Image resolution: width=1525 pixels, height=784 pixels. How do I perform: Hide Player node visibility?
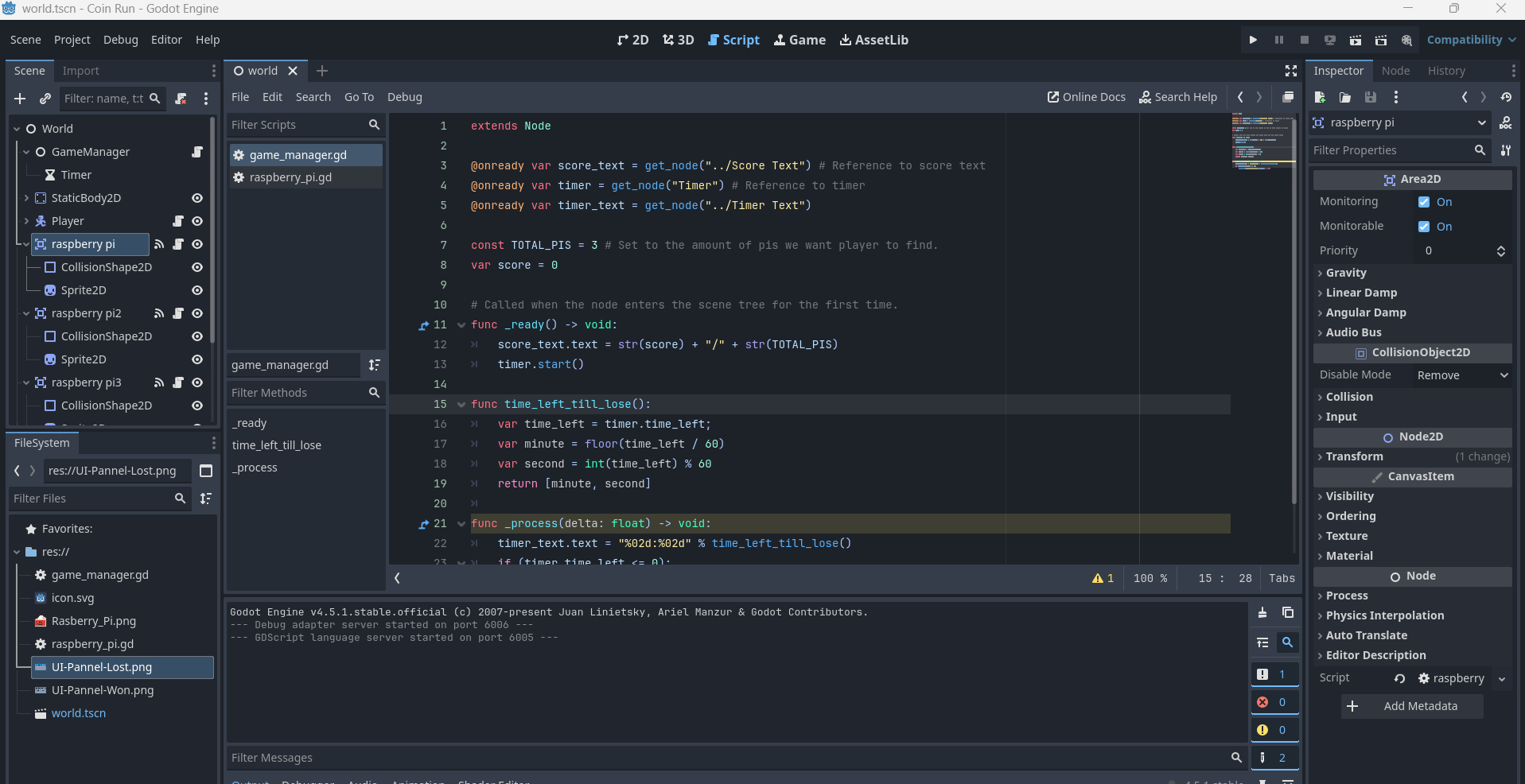tap(197, 221)
